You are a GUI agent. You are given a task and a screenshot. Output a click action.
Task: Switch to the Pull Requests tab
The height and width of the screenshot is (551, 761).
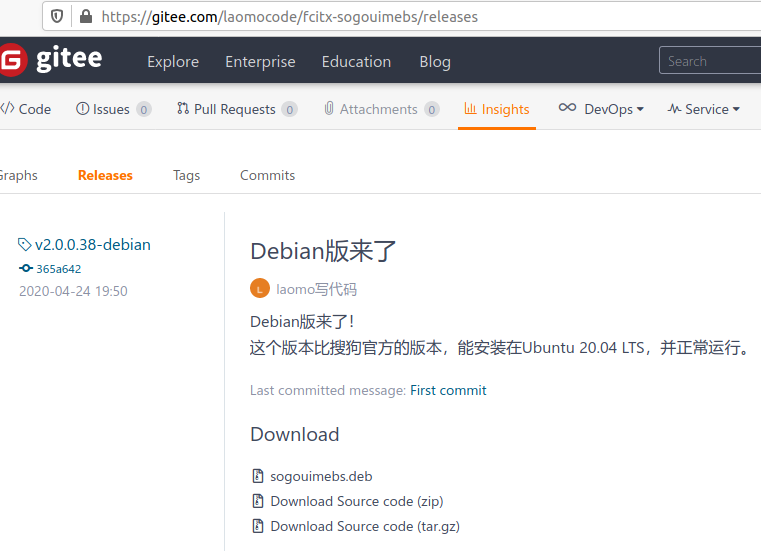(237, 109)
